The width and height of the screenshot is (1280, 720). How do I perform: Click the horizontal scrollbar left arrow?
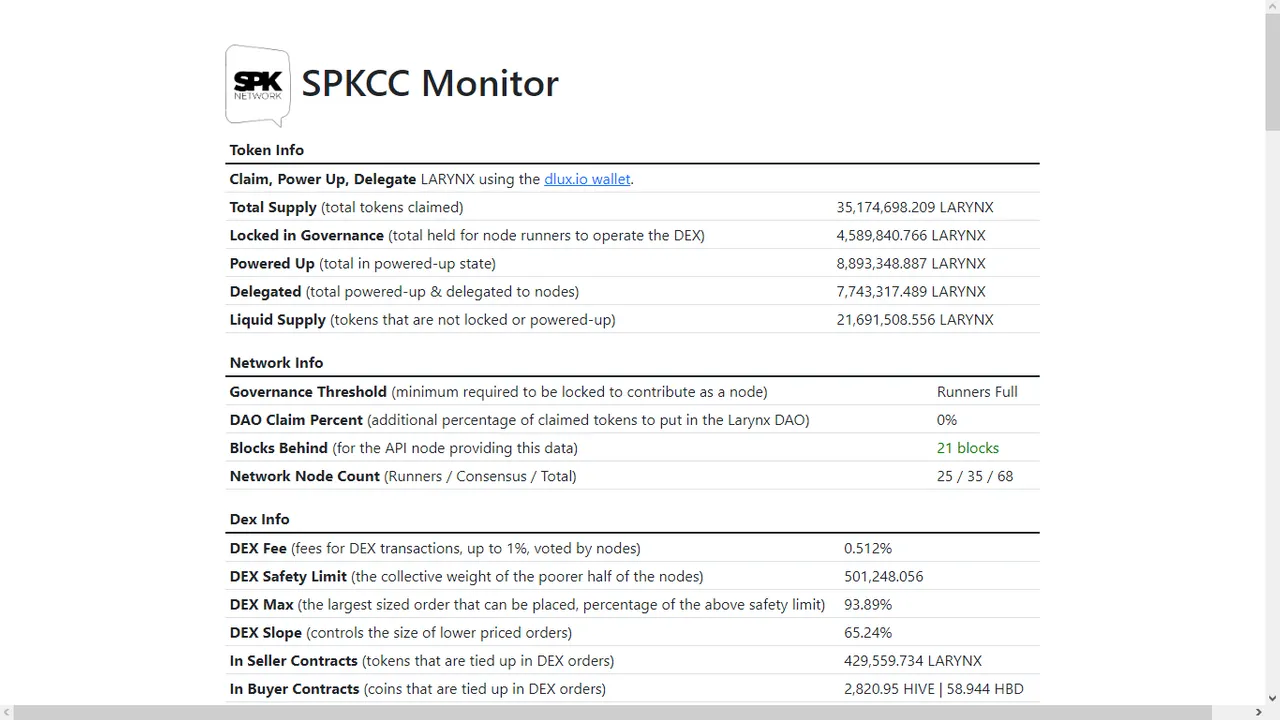7,712
